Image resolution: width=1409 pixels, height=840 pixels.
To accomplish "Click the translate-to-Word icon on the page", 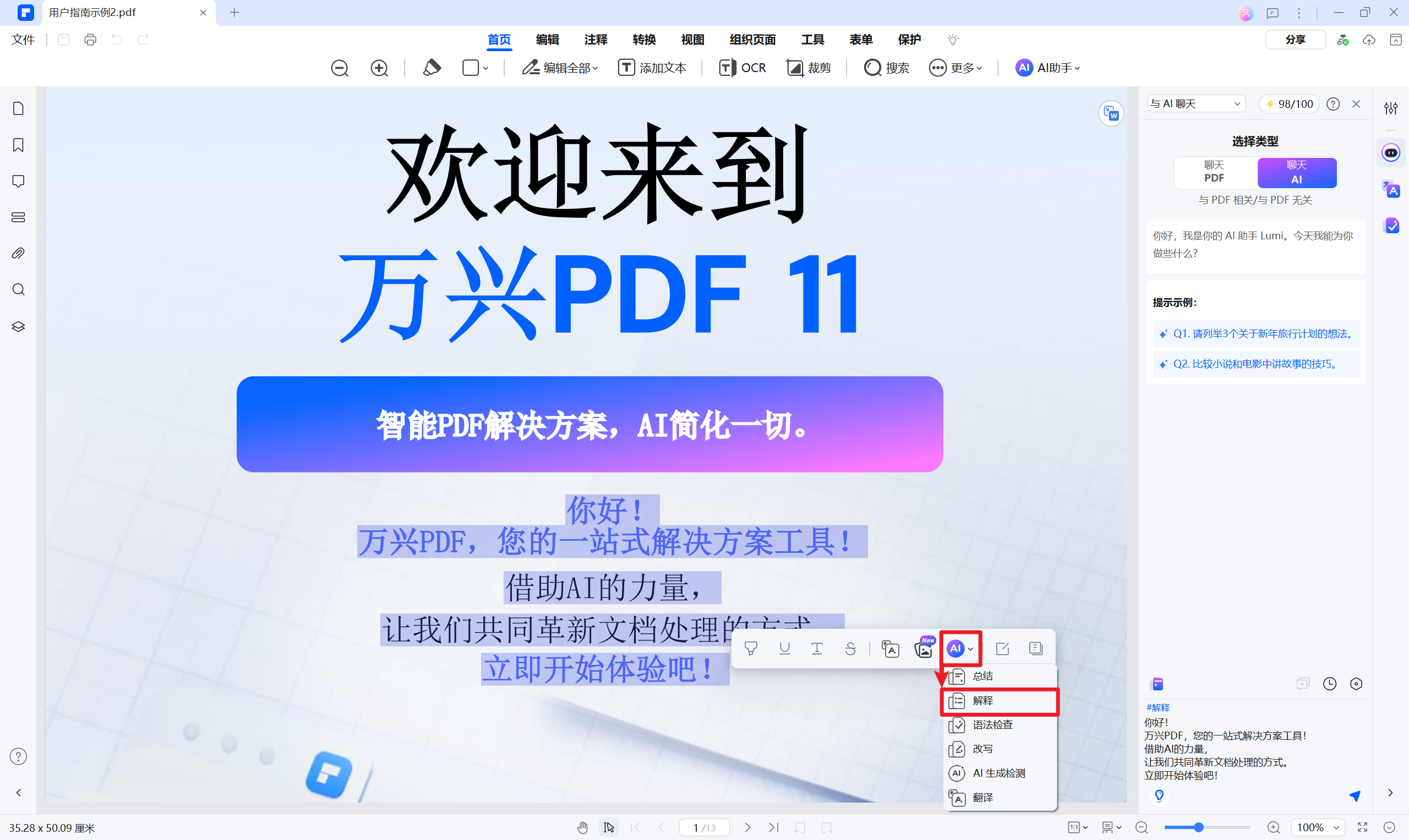I will point(1111,113).
